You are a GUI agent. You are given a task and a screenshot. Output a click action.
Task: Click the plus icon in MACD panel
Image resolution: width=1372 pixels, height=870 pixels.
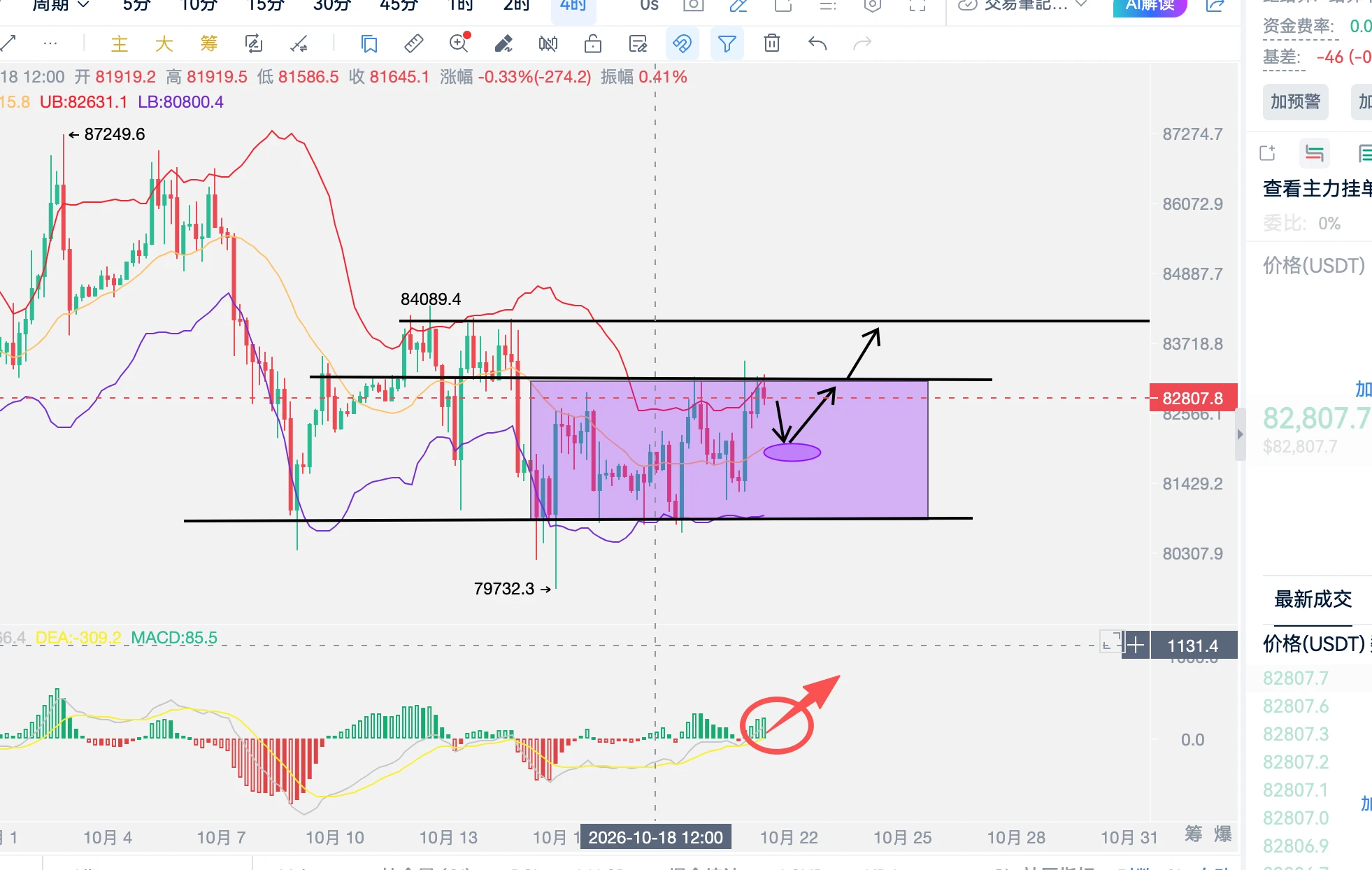pyautogui.click(x=1136, y=645)
